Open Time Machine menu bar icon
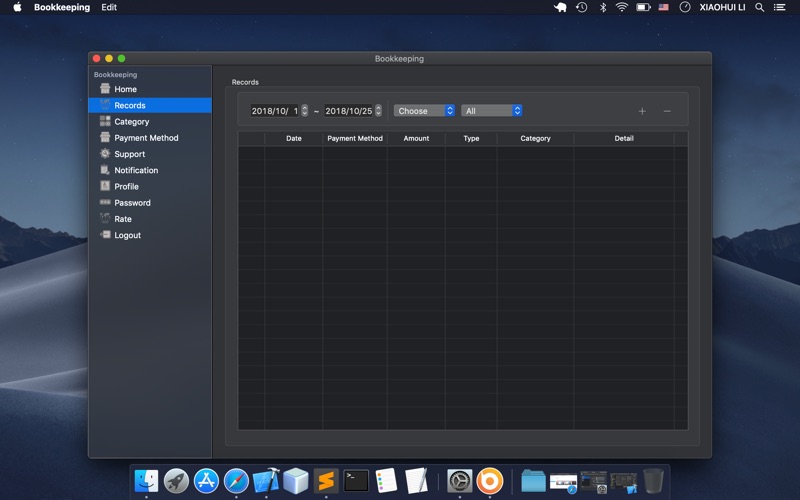Viewport: 800px width, 500px height. click(x=582, y=7)
